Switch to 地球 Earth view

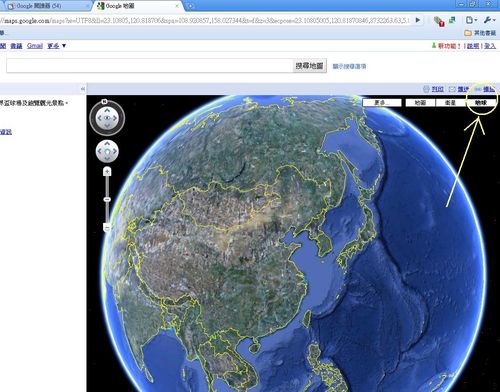pyautogui.click(x=481, y=103)
